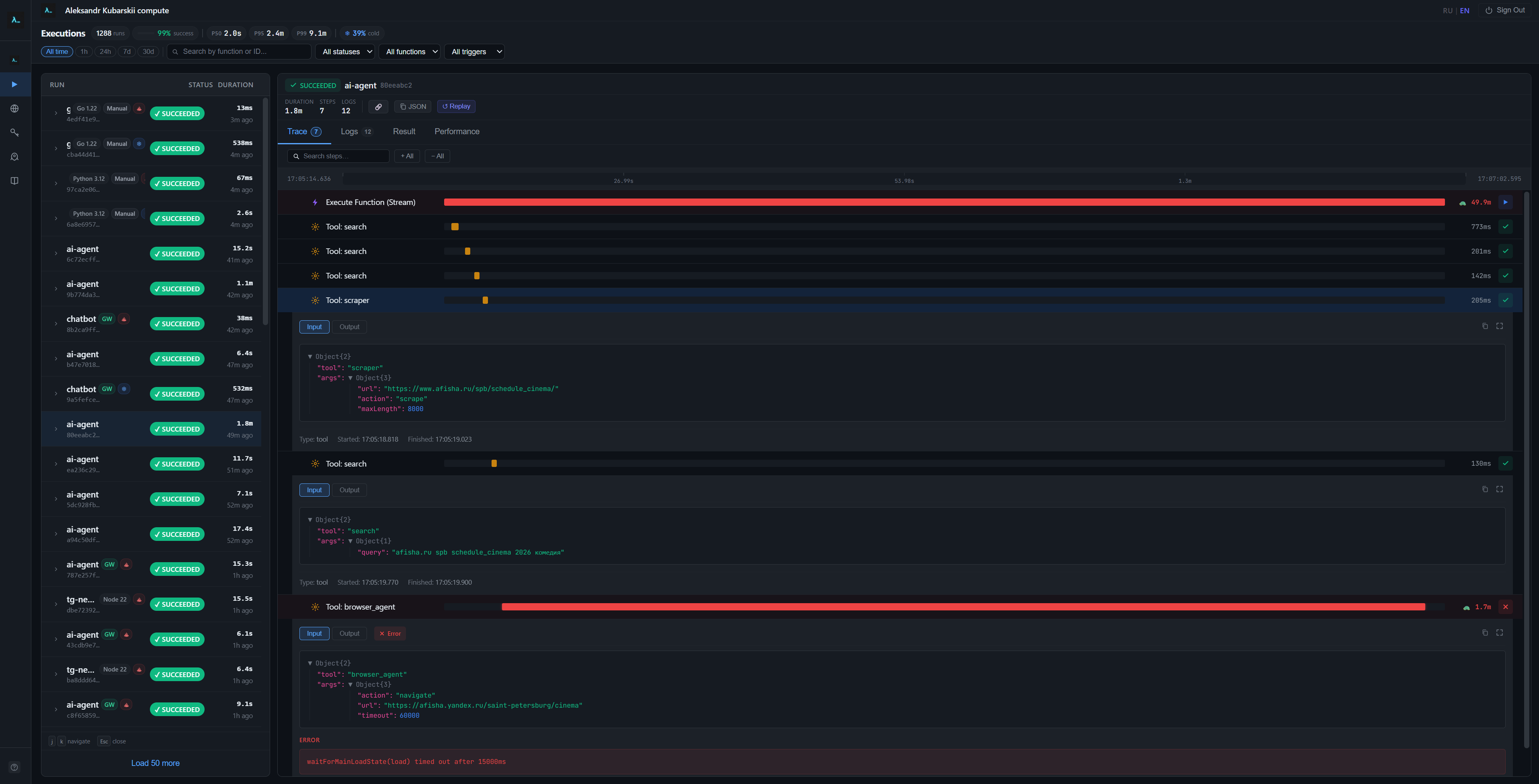1539x784 pixels.
Task: Open the Performance tab
Action: coord(457,131)
